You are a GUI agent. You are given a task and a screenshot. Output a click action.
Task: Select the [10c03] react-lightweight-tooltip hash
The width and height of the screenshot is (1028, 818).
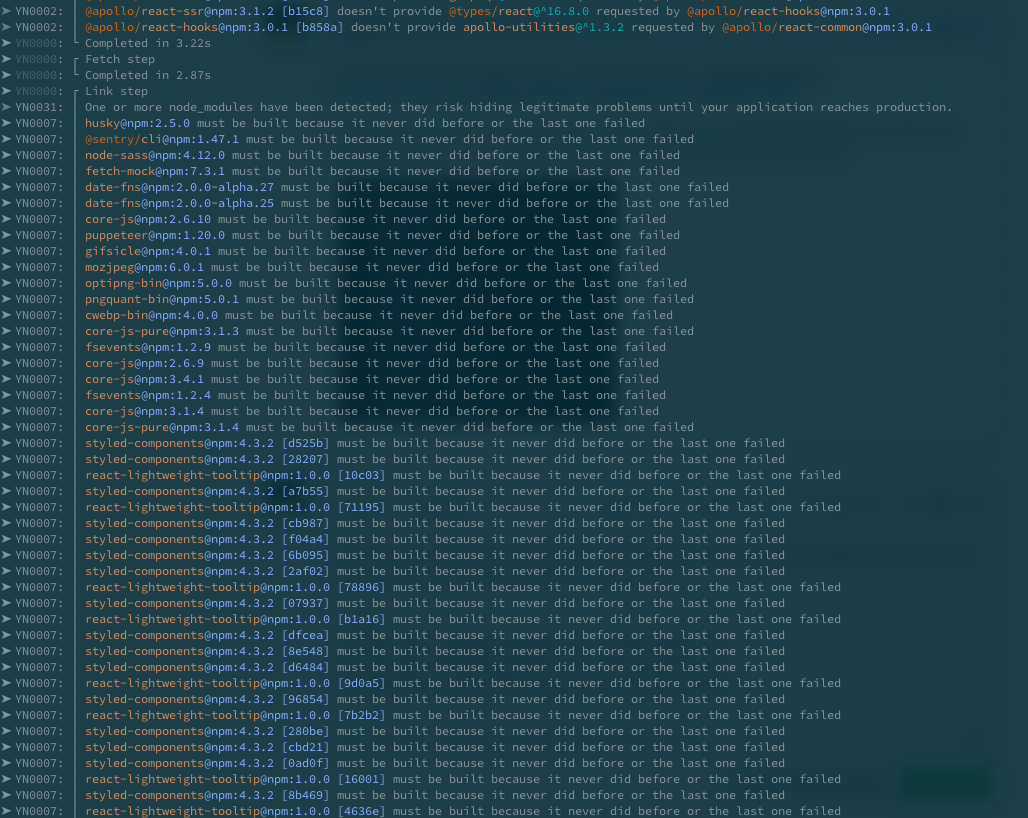click(x=361, y=475)
